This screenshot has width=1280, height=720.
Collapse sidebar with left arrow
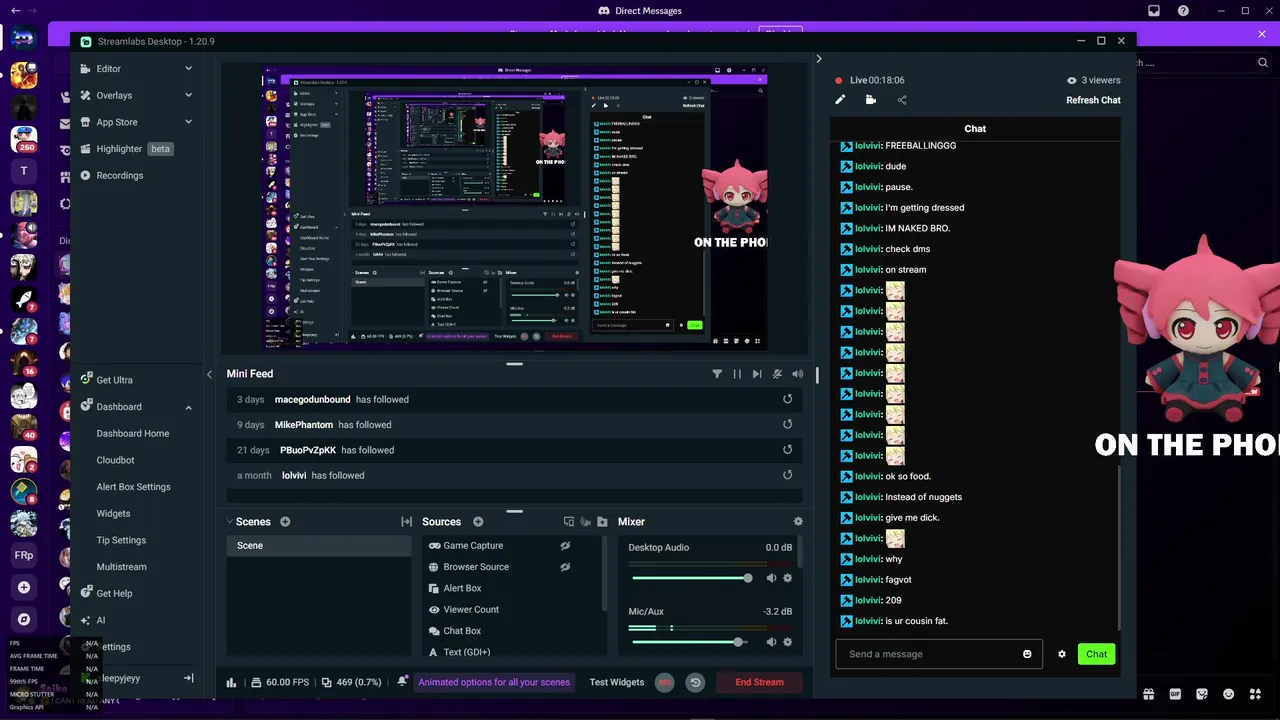click(209, 374)
